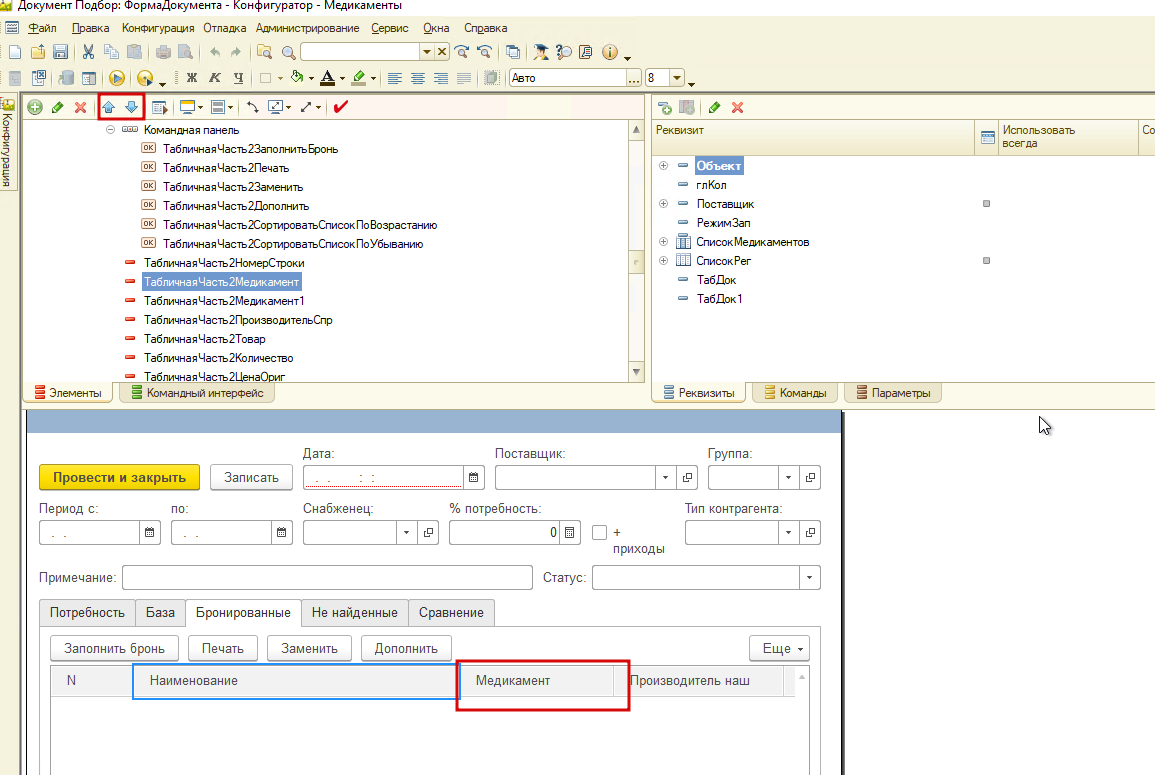Expand the СписокМедикаментов attribute node
This screenshot has height=775, width=1155.
(663, 242)
